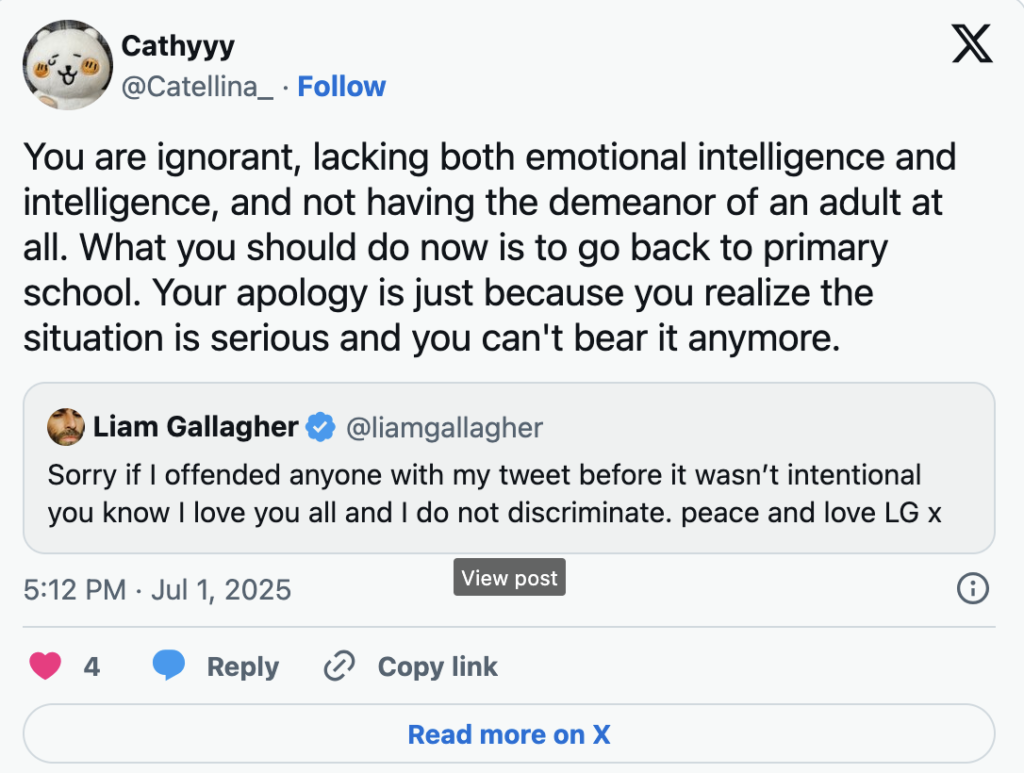
Task: Click Liam Gallagher's small avatar
Action: tap(65, 428)
